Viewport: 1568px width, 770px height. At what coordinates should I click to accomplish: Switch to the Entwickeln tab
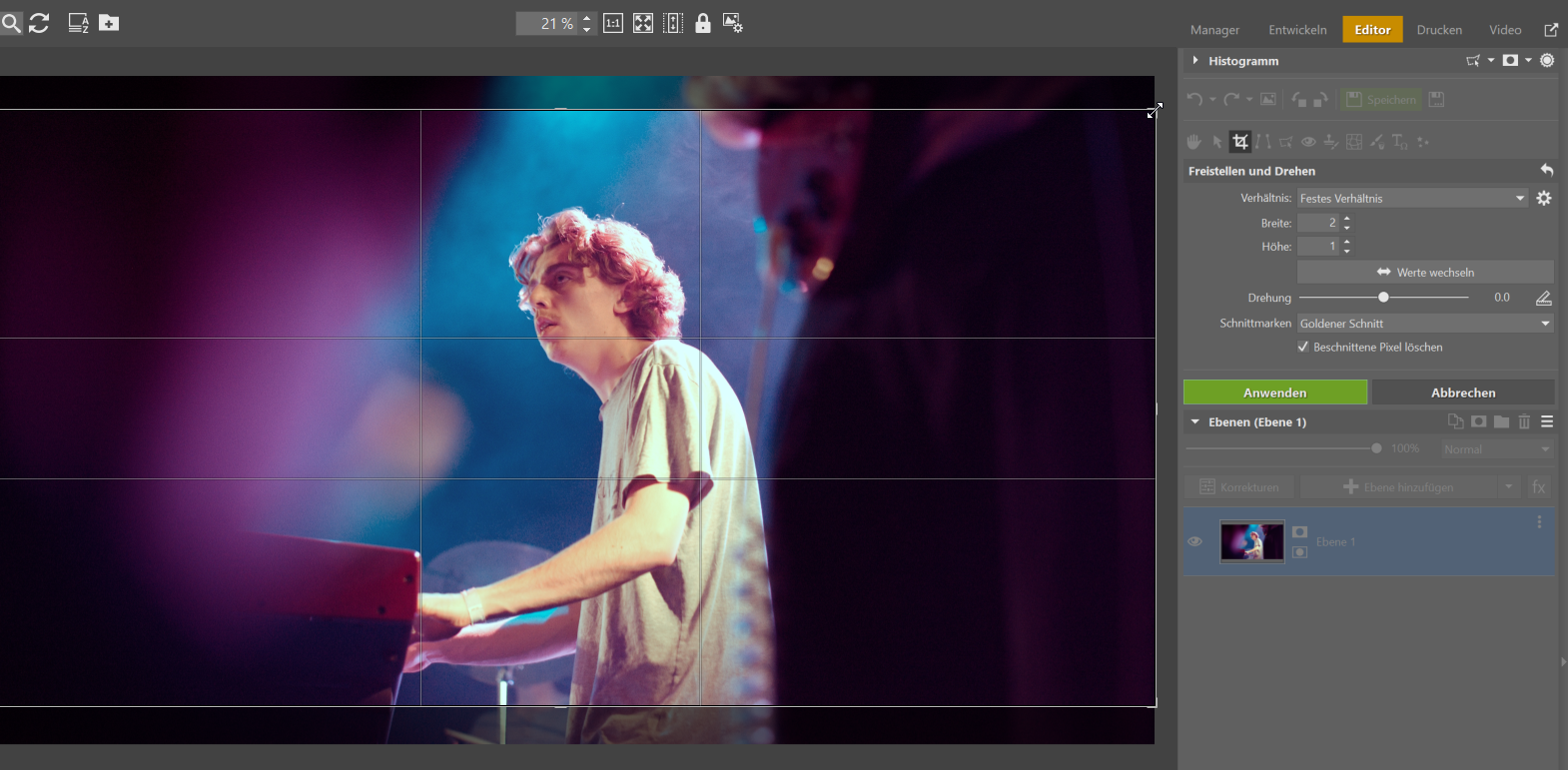[1297, 30]
